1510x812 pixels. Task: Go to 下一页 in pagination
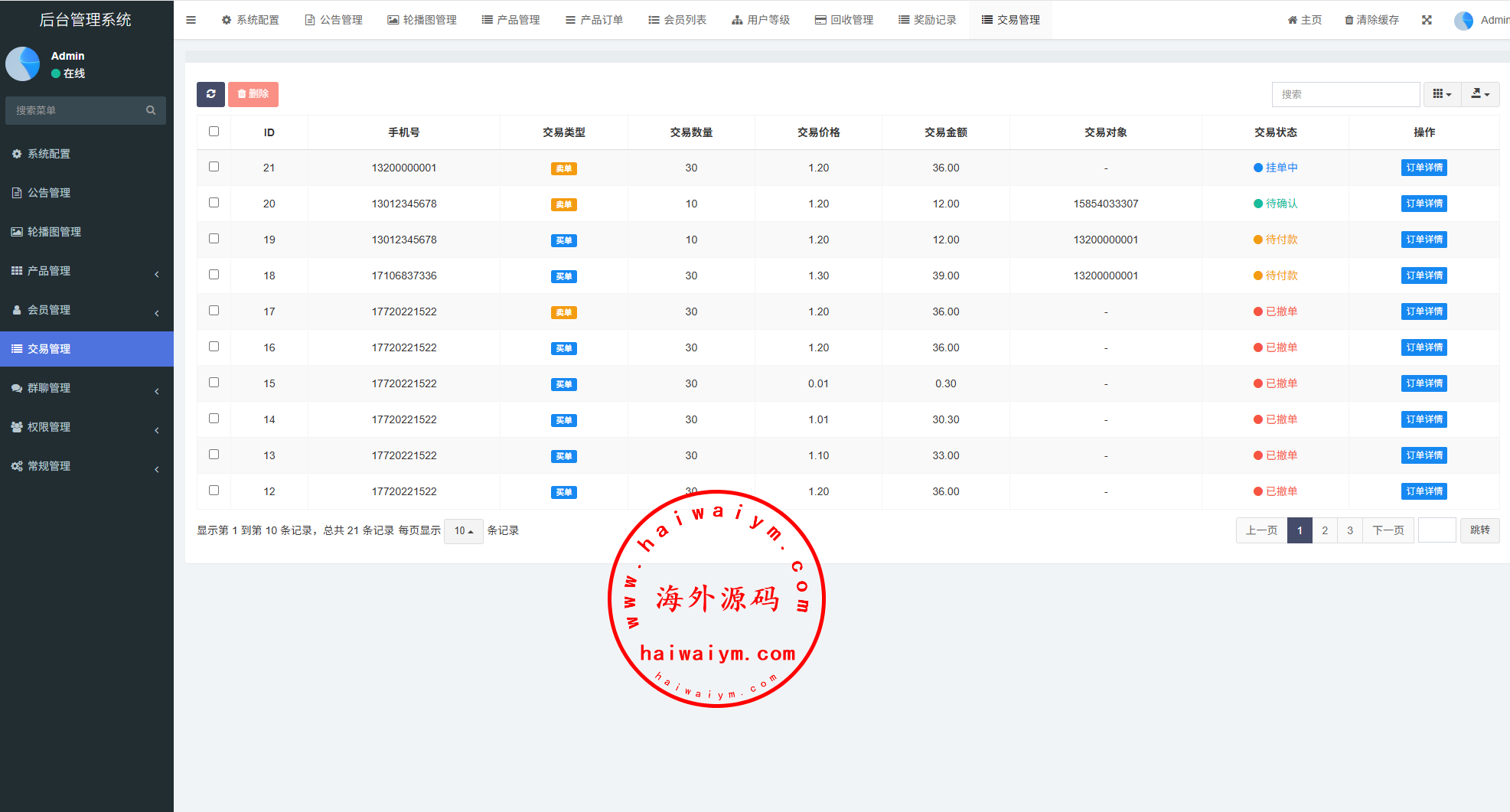(1388, 530)
